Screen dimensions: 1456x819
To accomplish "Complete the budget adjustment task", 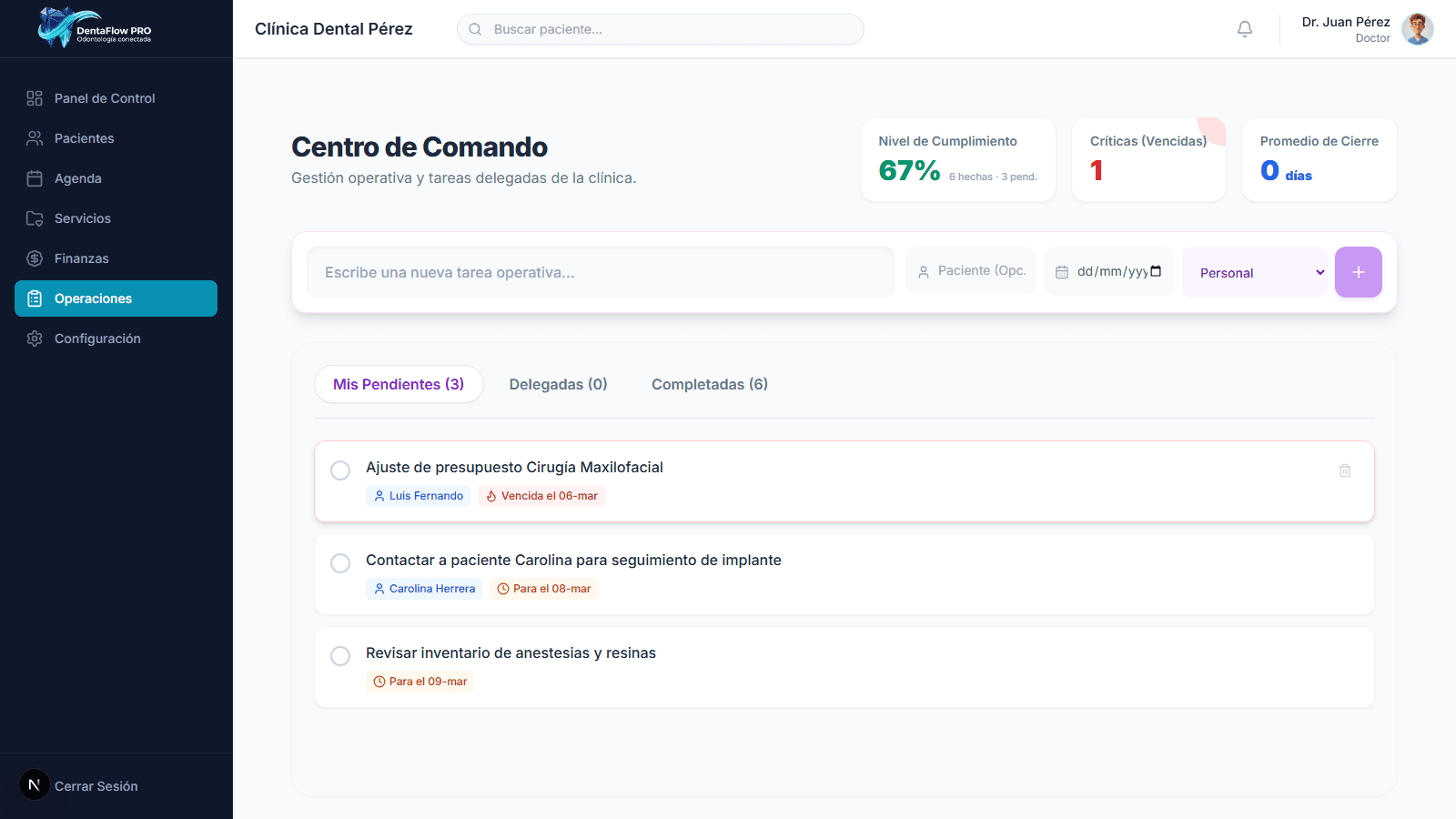I will click(x=340, y=470).
